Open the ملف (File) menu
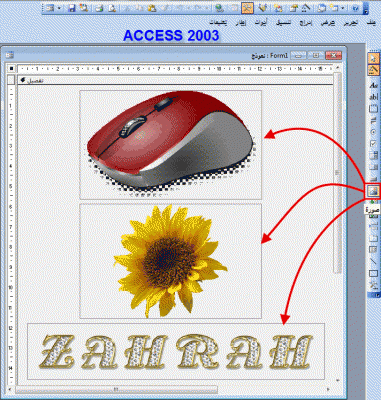Image resolution: width=381 pixels, height=400 pixels. pos(370,23)
